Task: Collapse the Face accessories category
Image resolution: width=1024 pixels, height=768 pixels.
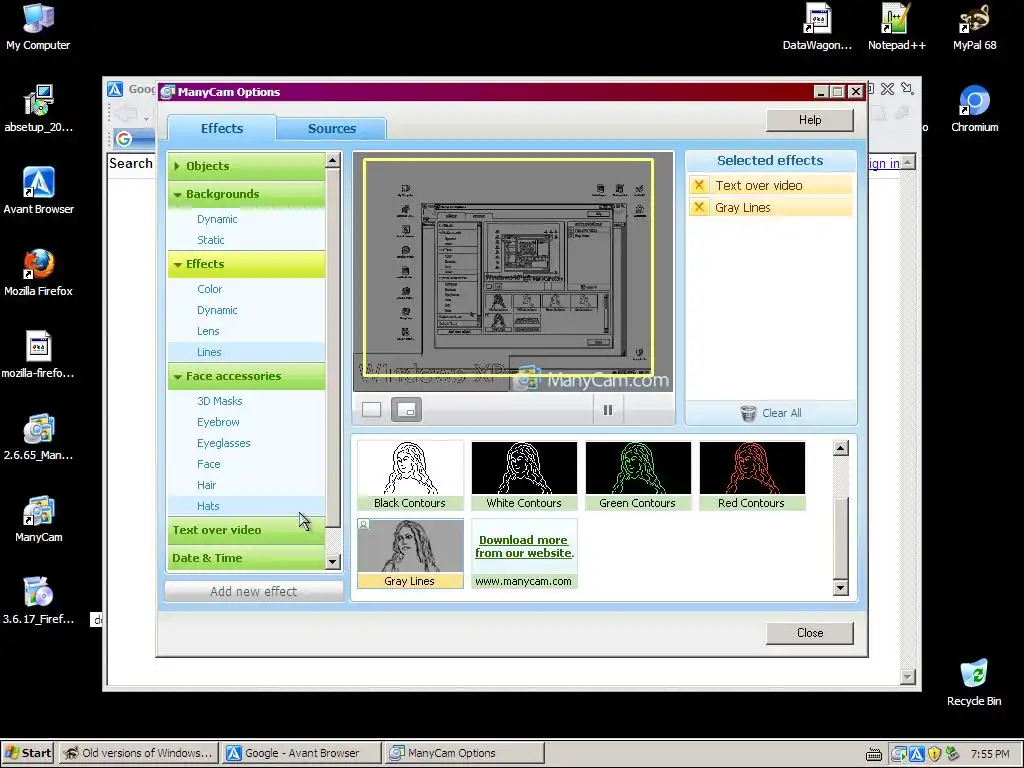Action: pyautogui.click(x=246, y=376)
